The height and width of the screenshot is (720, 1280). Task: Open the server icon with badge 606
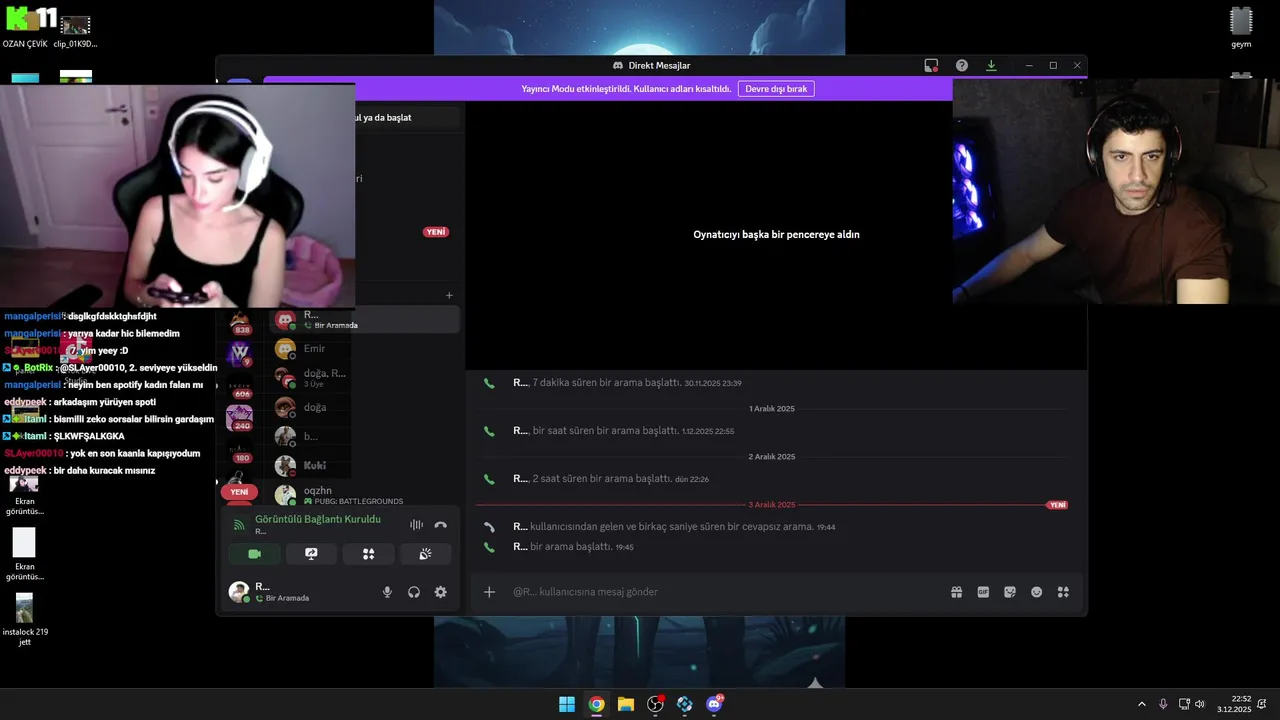coord(240,388)
